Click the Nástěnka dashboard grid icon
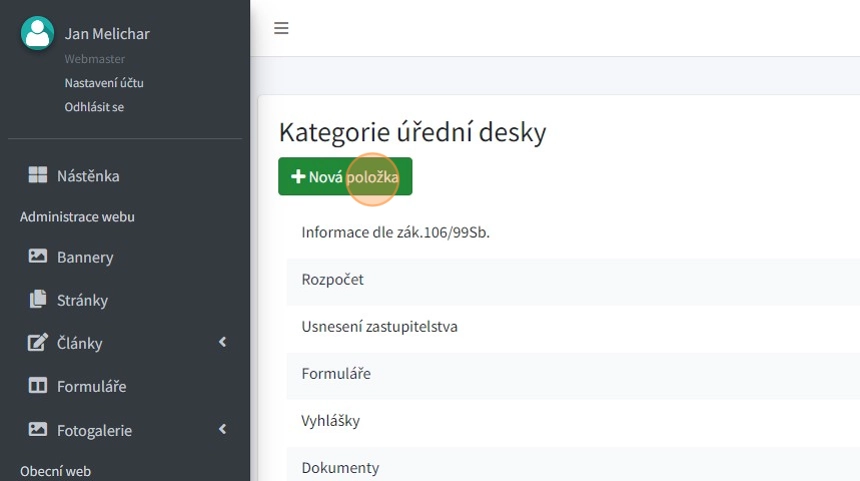The height and width of the screenshot is (481, 860). coord(38,176)
